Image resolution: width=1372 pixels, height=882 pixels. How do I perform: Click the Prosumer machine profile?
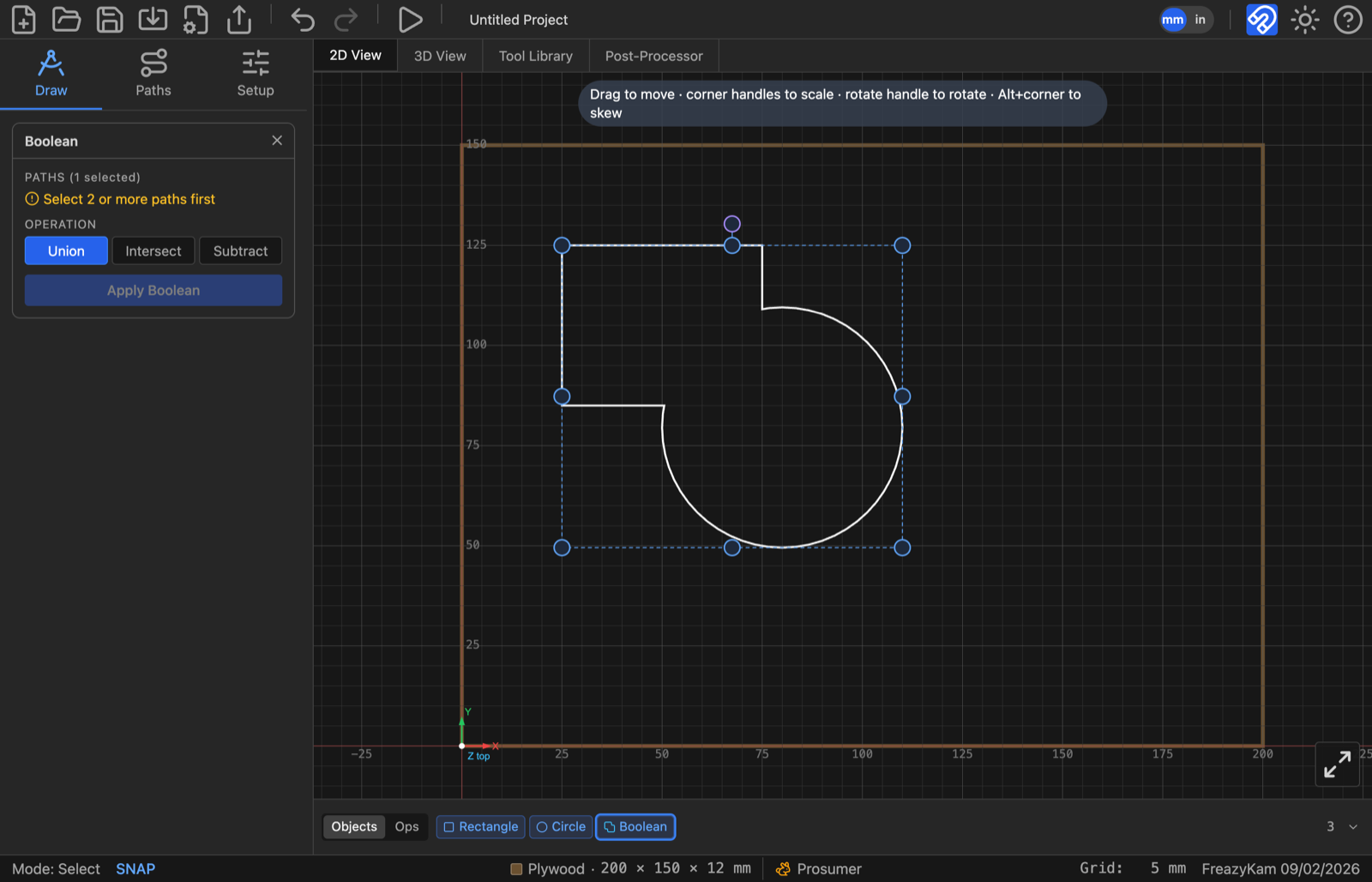point(819,868)
